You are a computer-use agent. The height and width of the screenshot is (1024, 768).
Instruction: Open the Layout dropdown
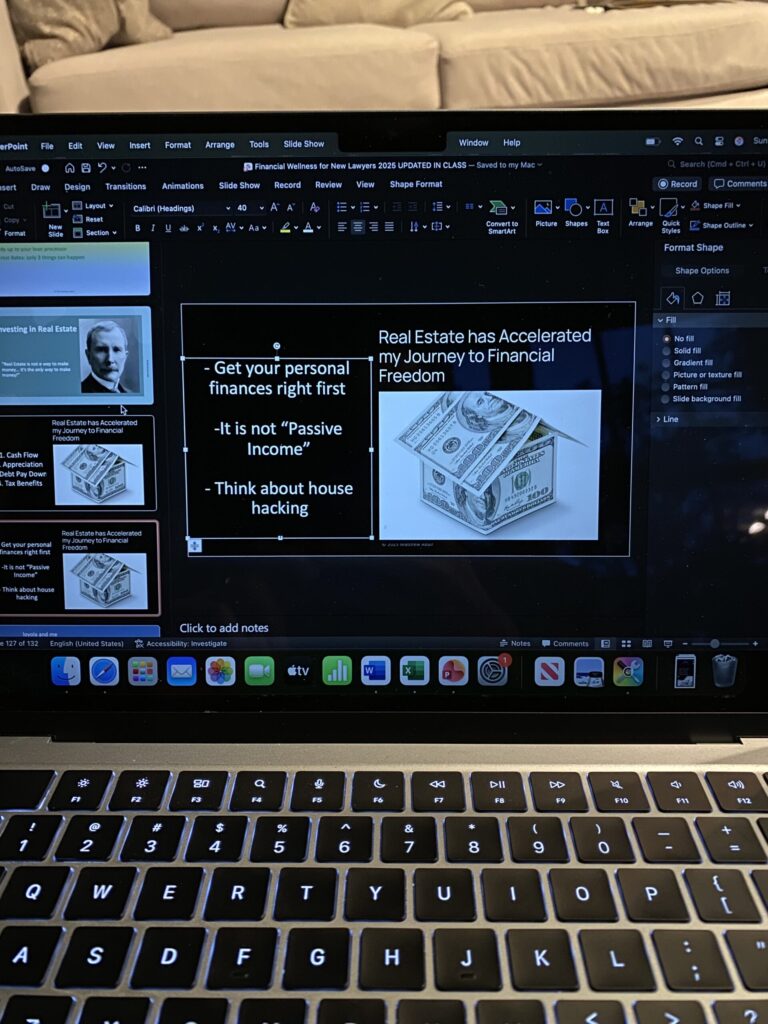point(93,206)
